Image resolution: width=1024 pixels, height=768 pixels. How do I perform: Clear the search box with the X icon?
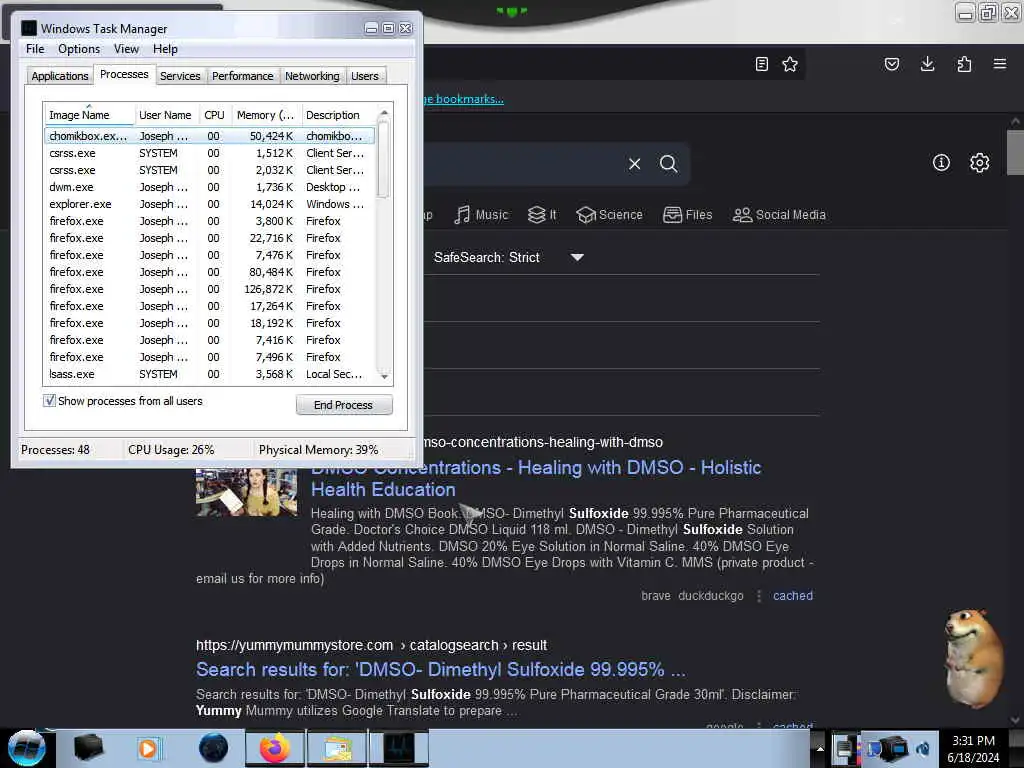tap(634, 164)
